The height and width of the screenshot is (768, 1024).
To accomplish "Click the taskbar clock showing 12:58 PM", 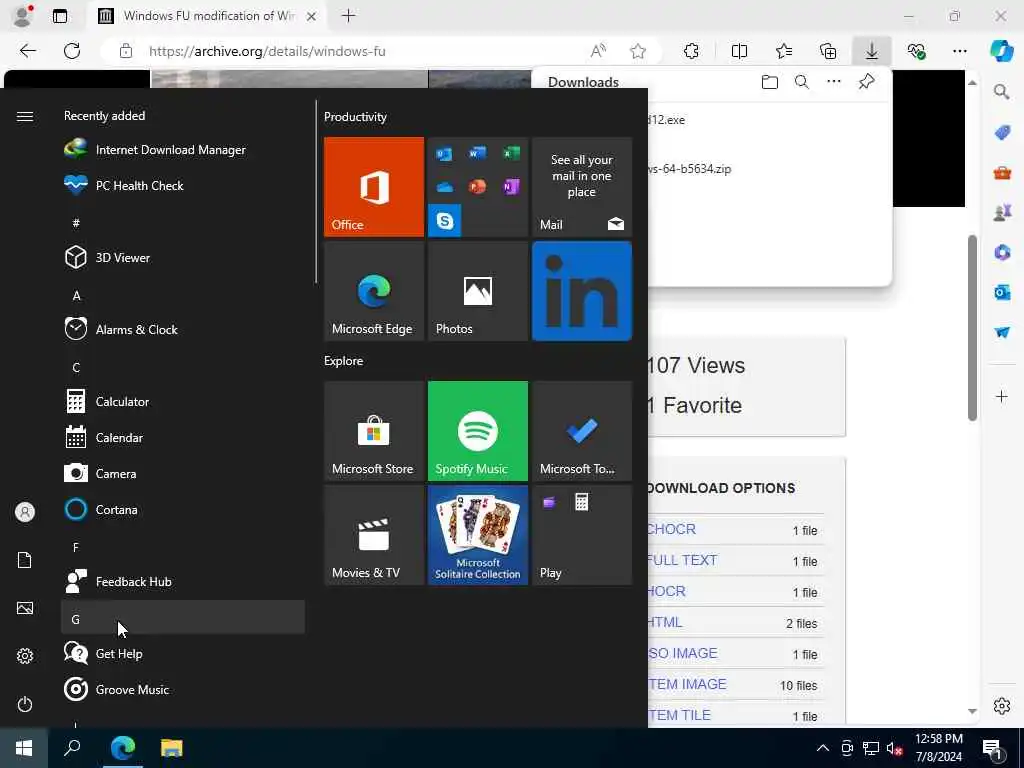I will (938, 748).
